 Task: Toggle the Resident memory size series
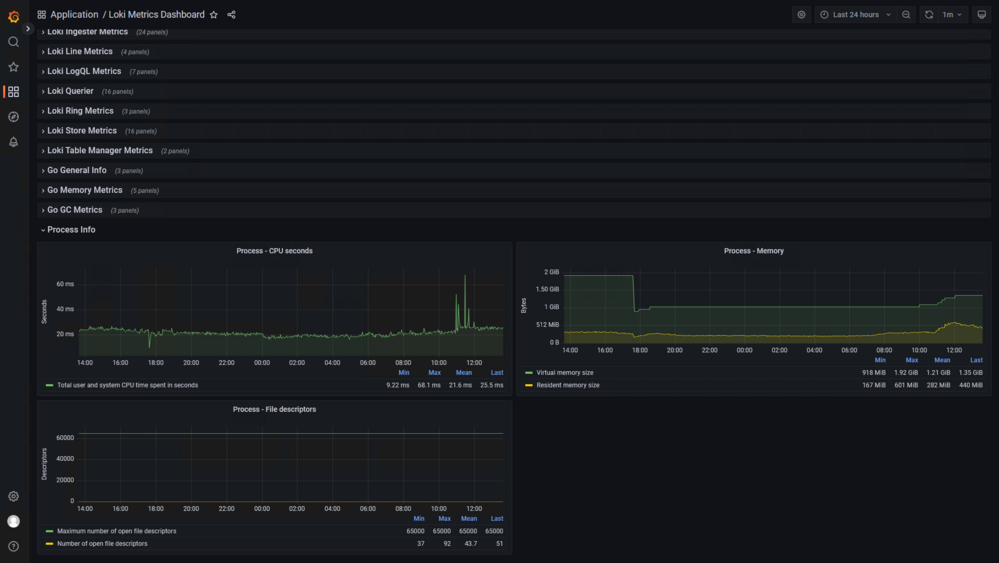568,385
